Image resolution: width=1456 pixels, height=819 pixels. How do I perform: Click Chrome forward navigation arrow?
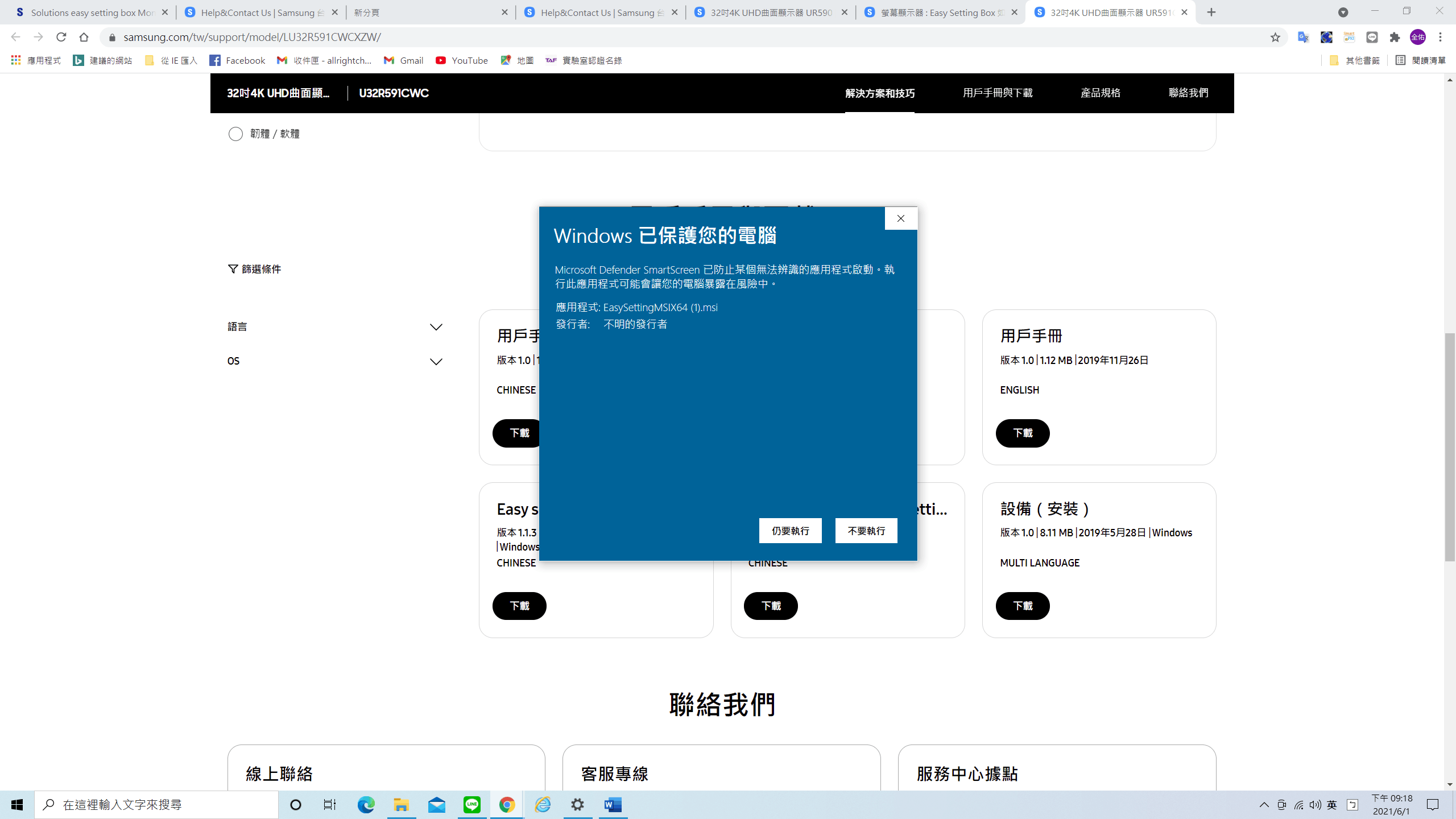click(x=38, y=37)
